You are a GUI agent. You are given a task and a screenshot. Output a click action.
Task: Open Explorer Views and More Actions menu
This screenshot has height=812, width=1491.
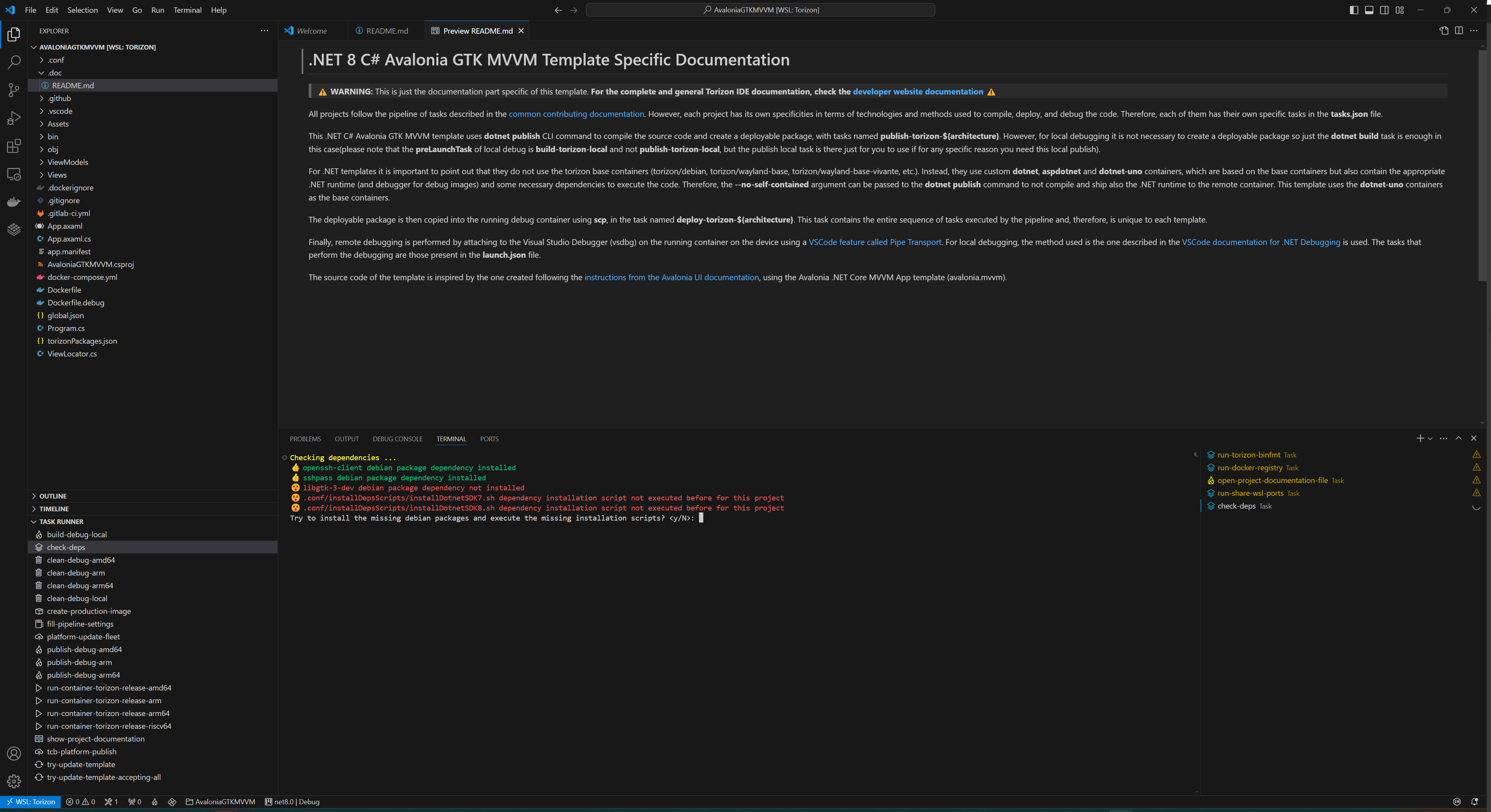pyautogui.click(x=265, y=31)
